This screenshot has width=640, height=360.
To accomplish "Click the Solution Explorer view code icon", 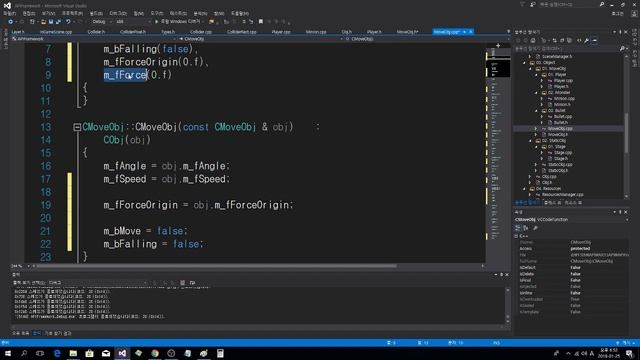I will coord(579,40).
